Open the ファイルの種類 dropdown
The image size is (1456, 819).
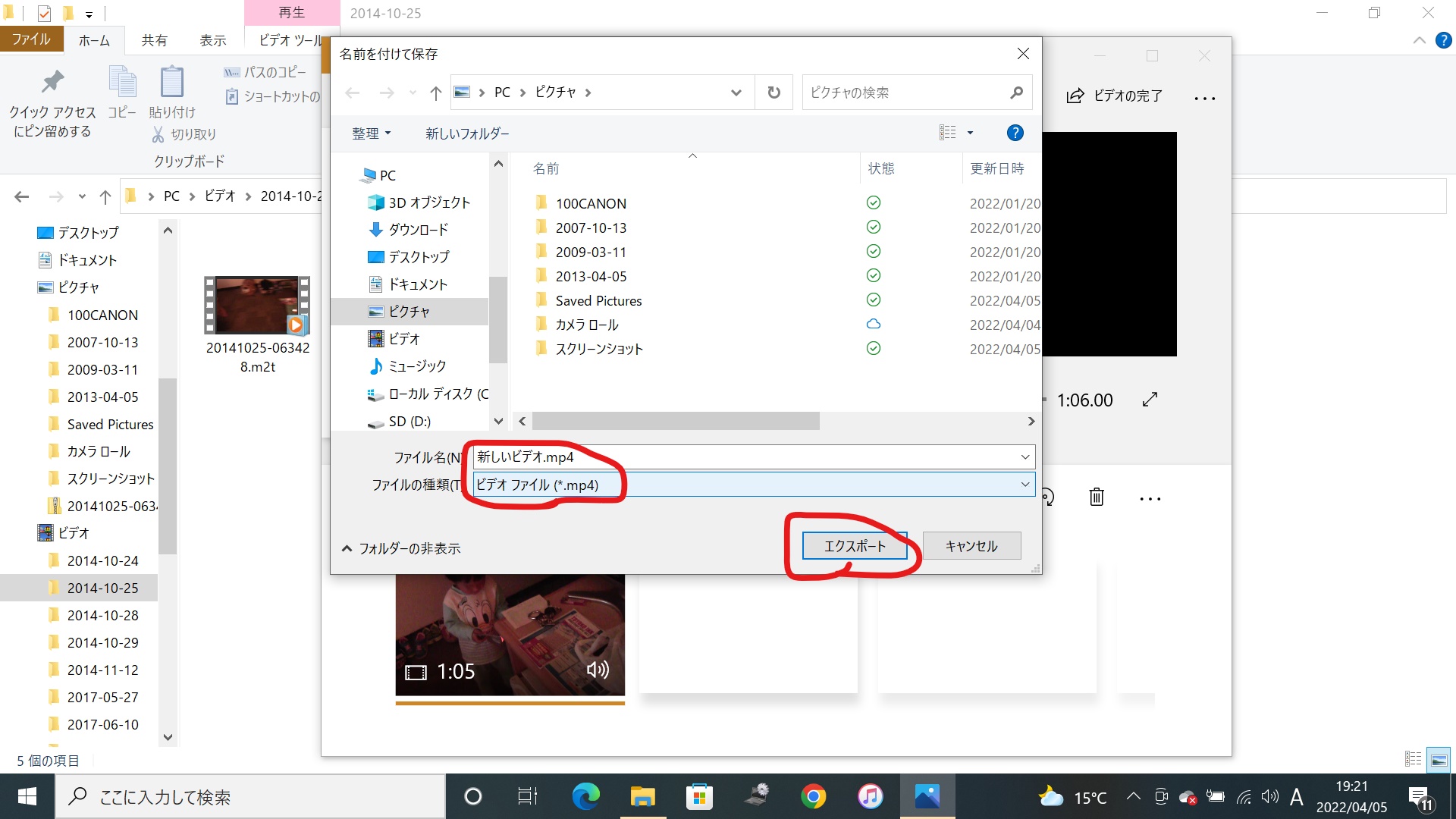pos(1025,485)
